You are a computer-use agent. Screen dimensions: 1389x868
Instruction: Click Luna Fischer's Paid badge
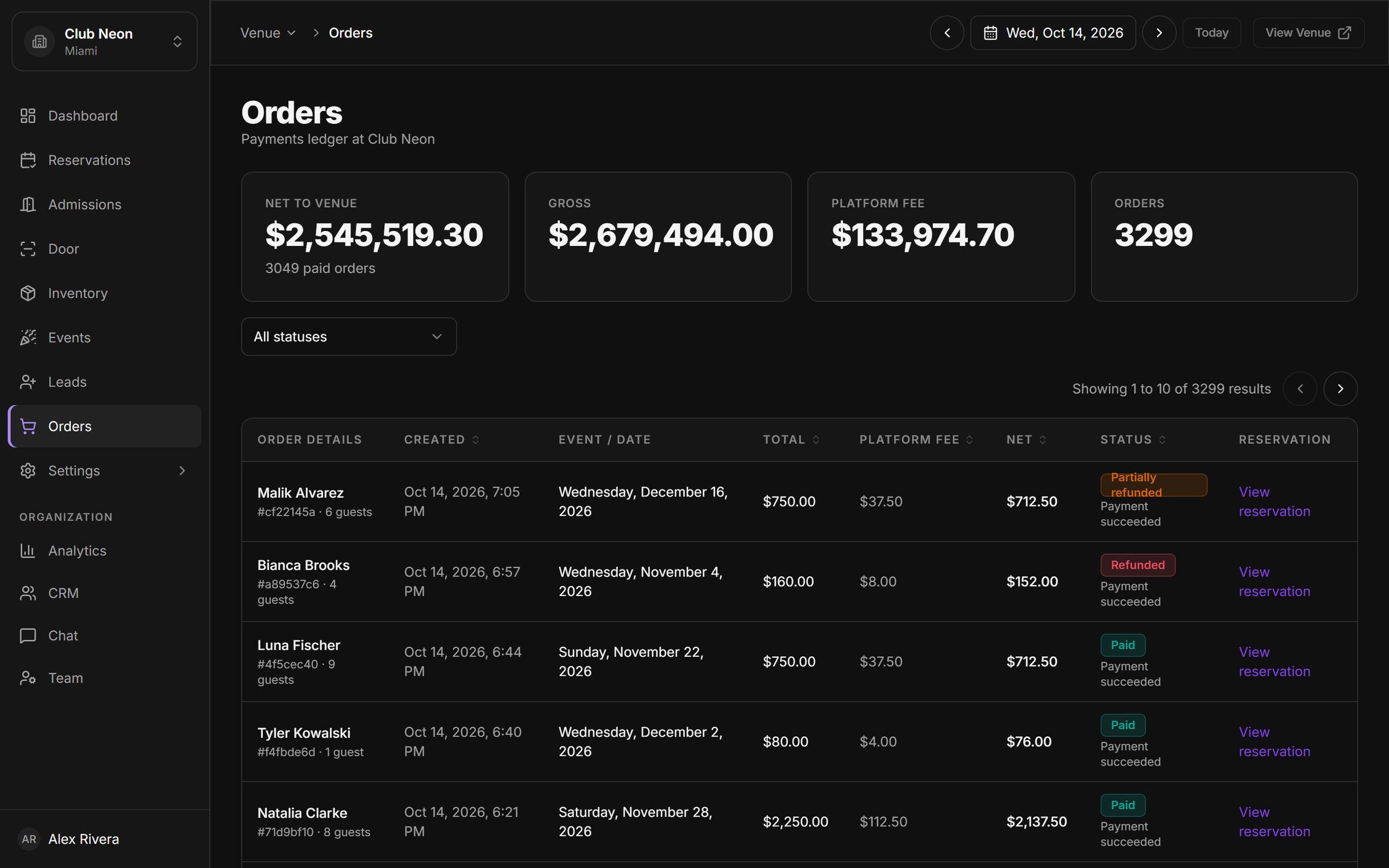coord(1123,645)
